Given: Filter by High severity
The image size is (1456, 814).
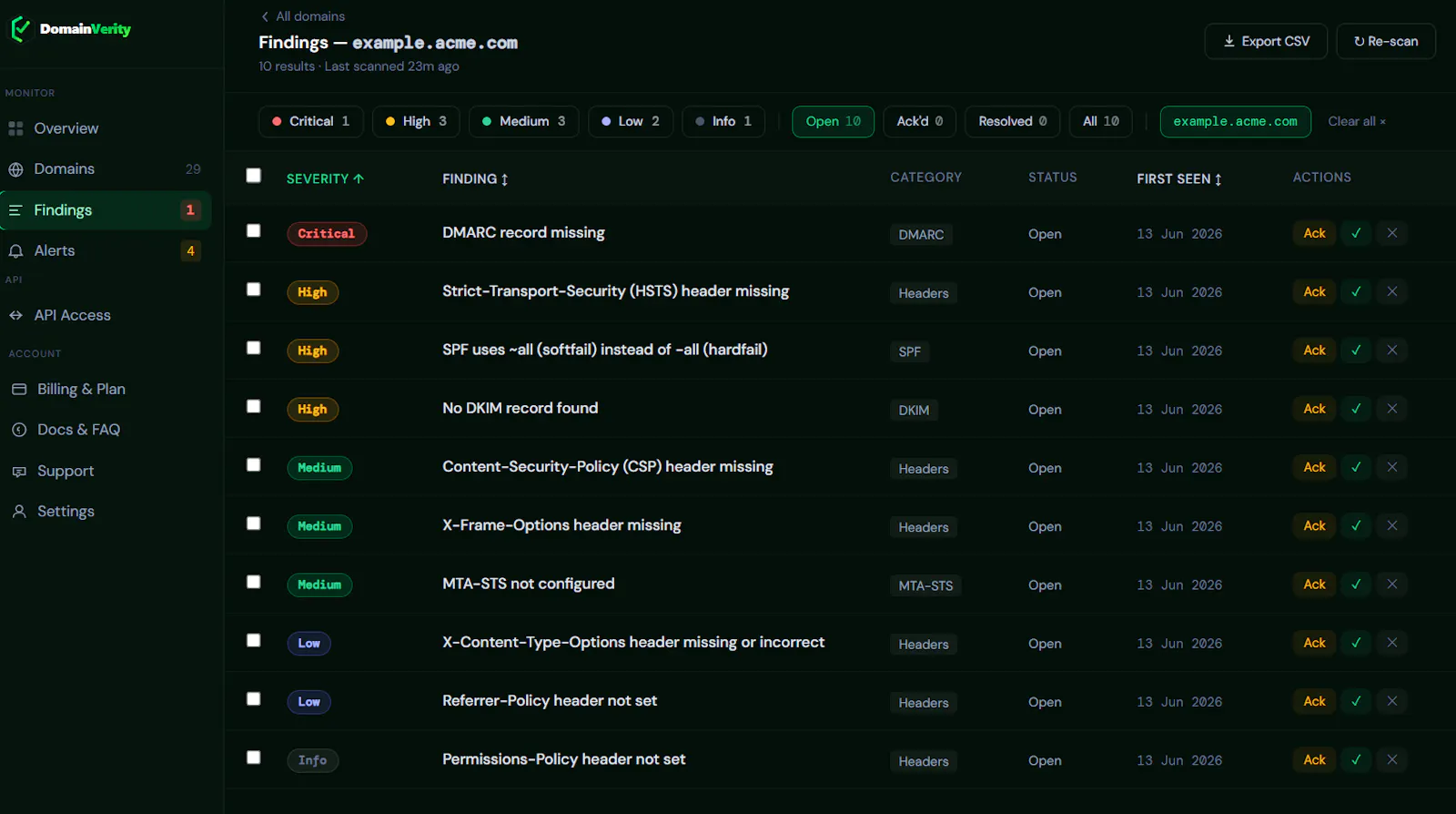Looking at the screenshot, I should pyautogui.click(x=416, y=122).
